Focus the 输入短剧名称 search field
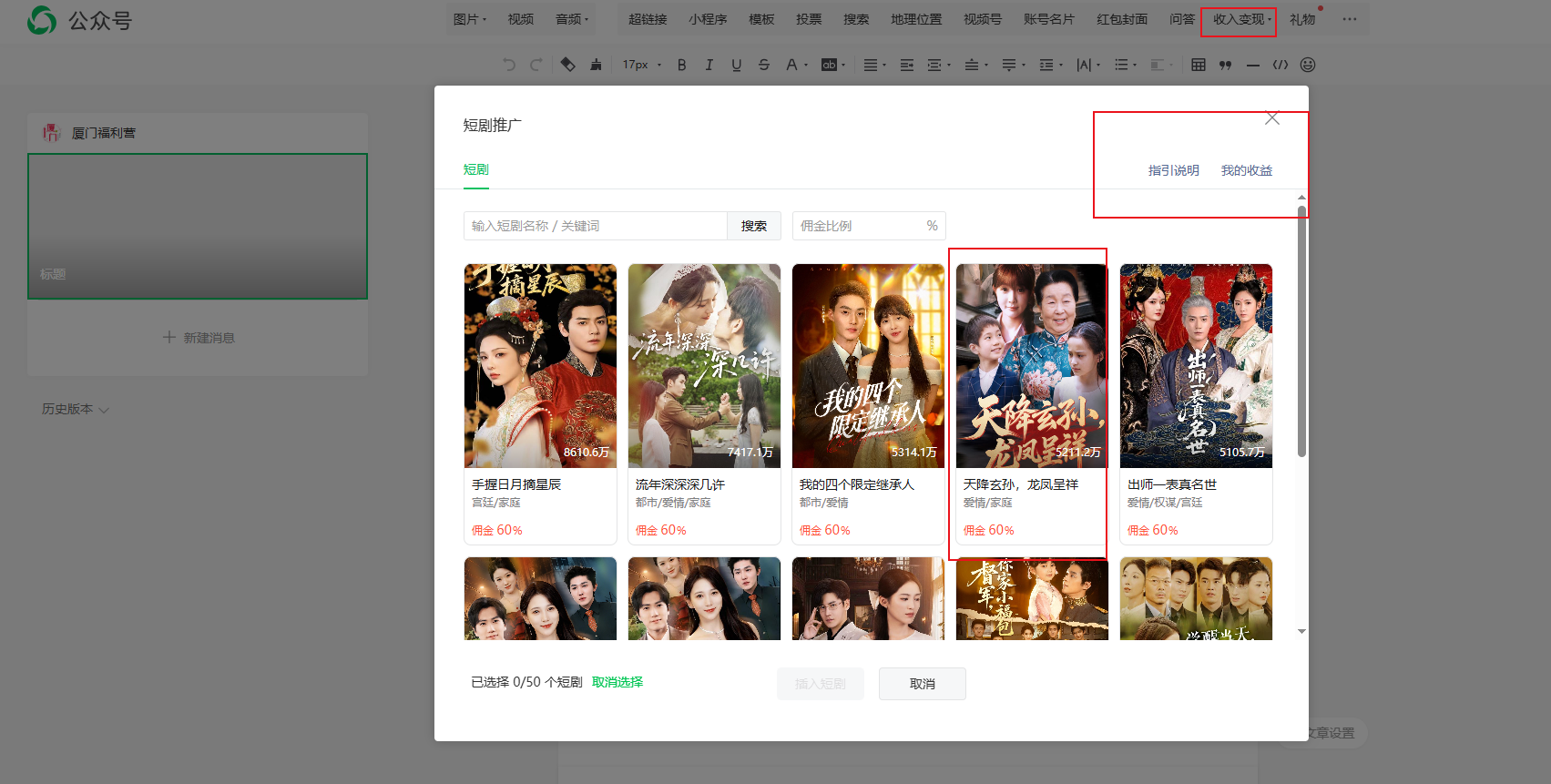1551x784 pixels. (x=596, y=226)
